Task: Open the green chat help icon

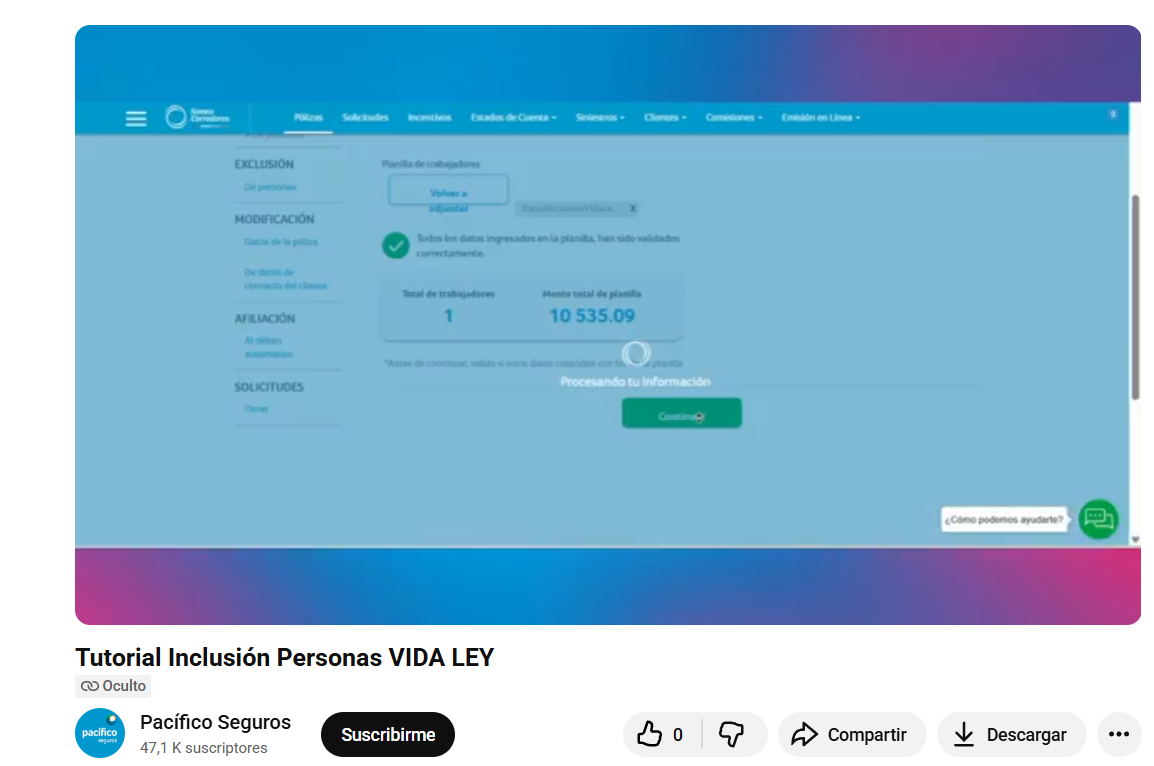Action: pyautogui.click(x=1098, y=519)
